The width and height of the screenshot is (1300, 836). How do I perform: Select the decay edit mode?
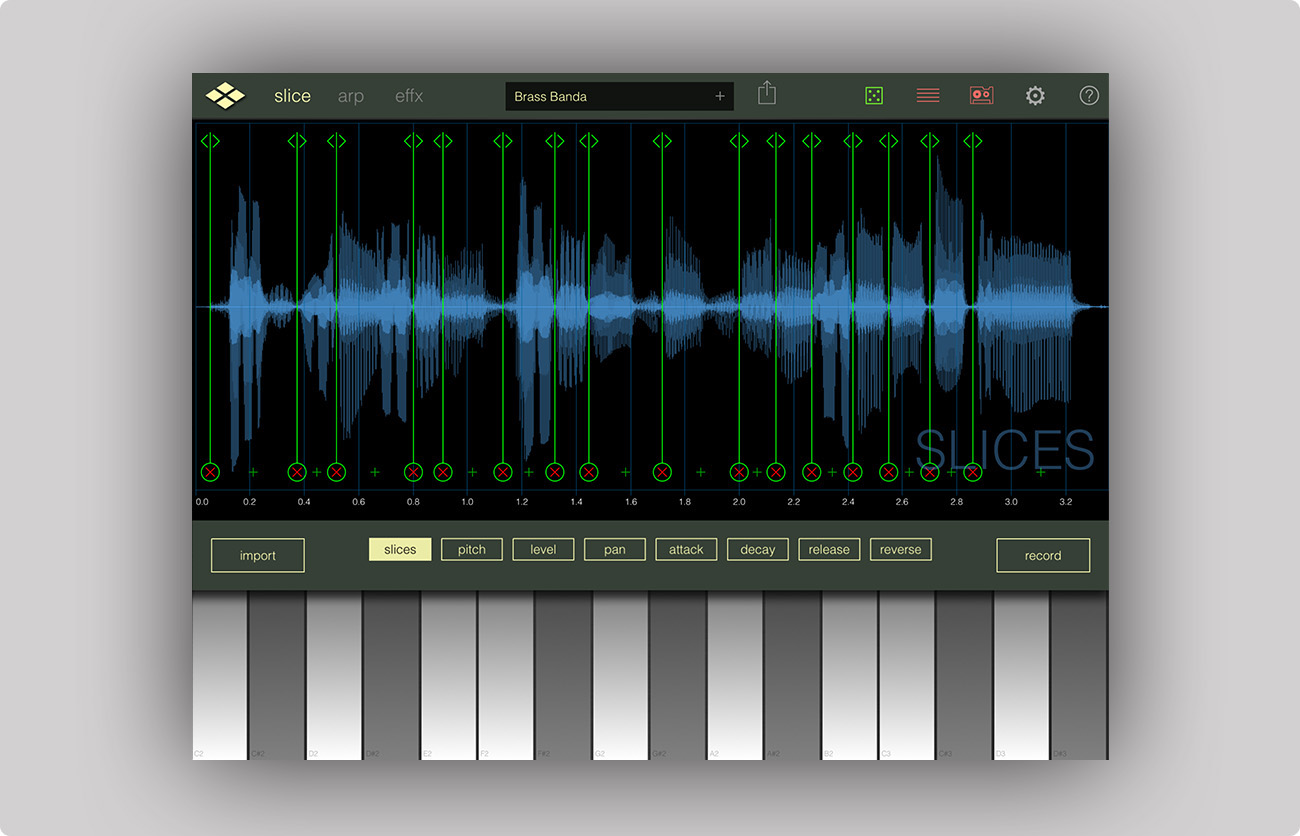[x=758, y=549]
